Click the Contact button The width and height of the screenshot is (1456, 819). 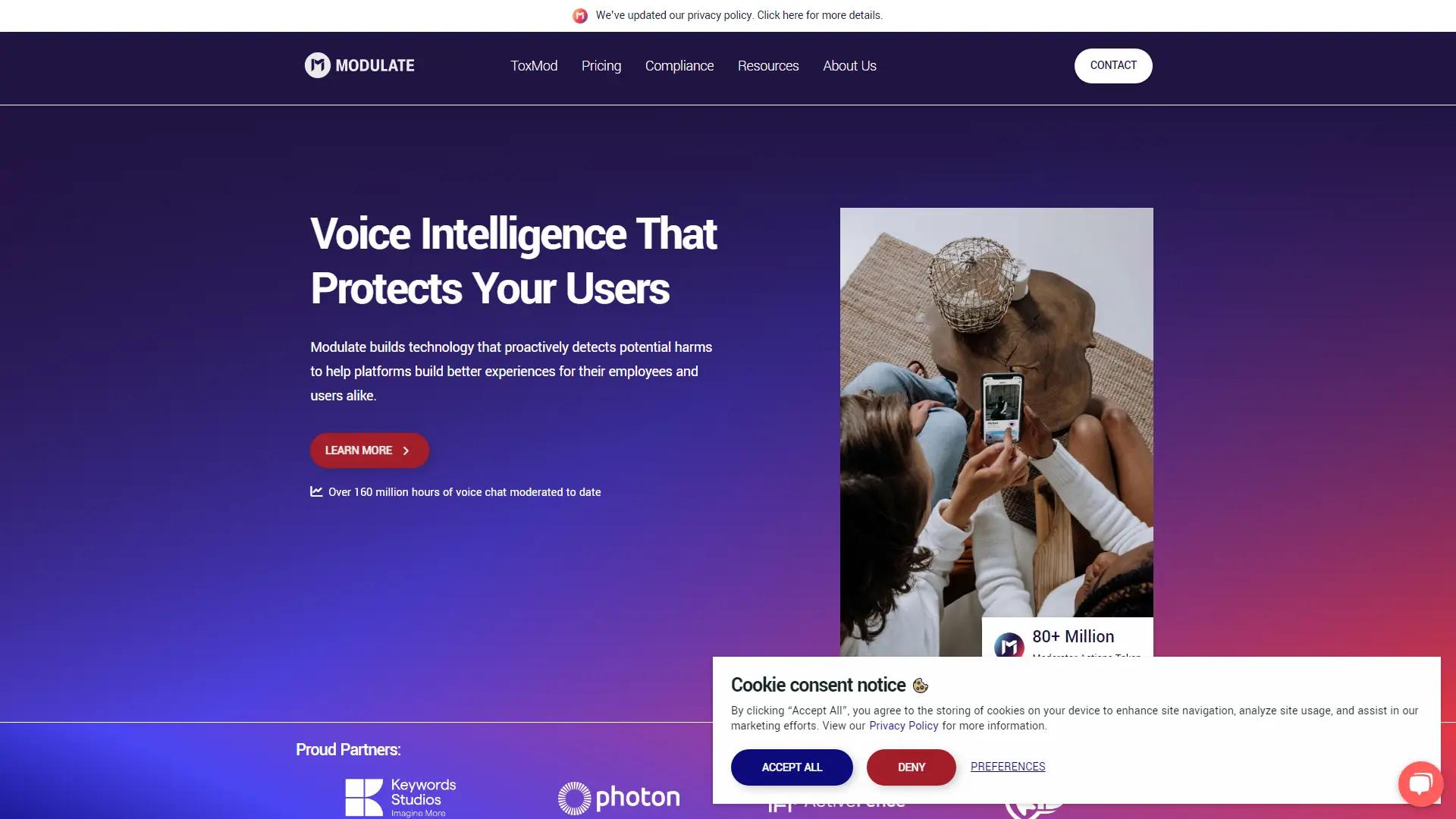click(1113, 66)
